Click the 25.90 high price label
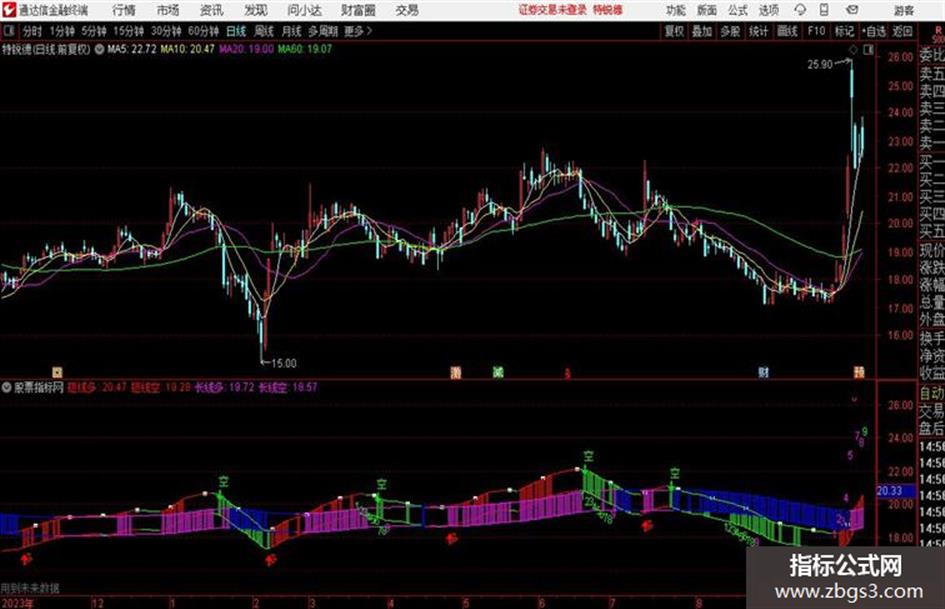 (x=820, y=64)
